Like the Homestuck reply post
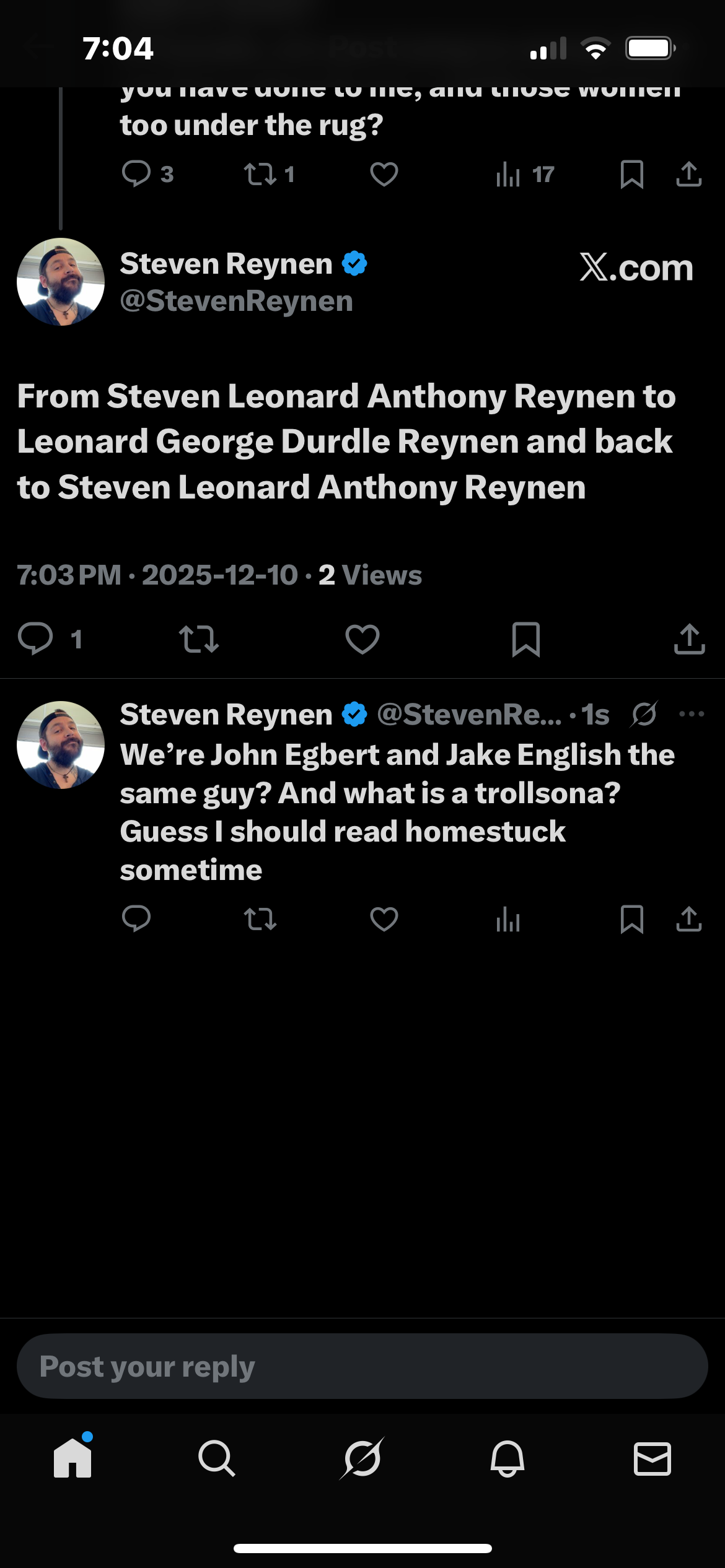This screenshot has height=1568, width=725. 384,919
